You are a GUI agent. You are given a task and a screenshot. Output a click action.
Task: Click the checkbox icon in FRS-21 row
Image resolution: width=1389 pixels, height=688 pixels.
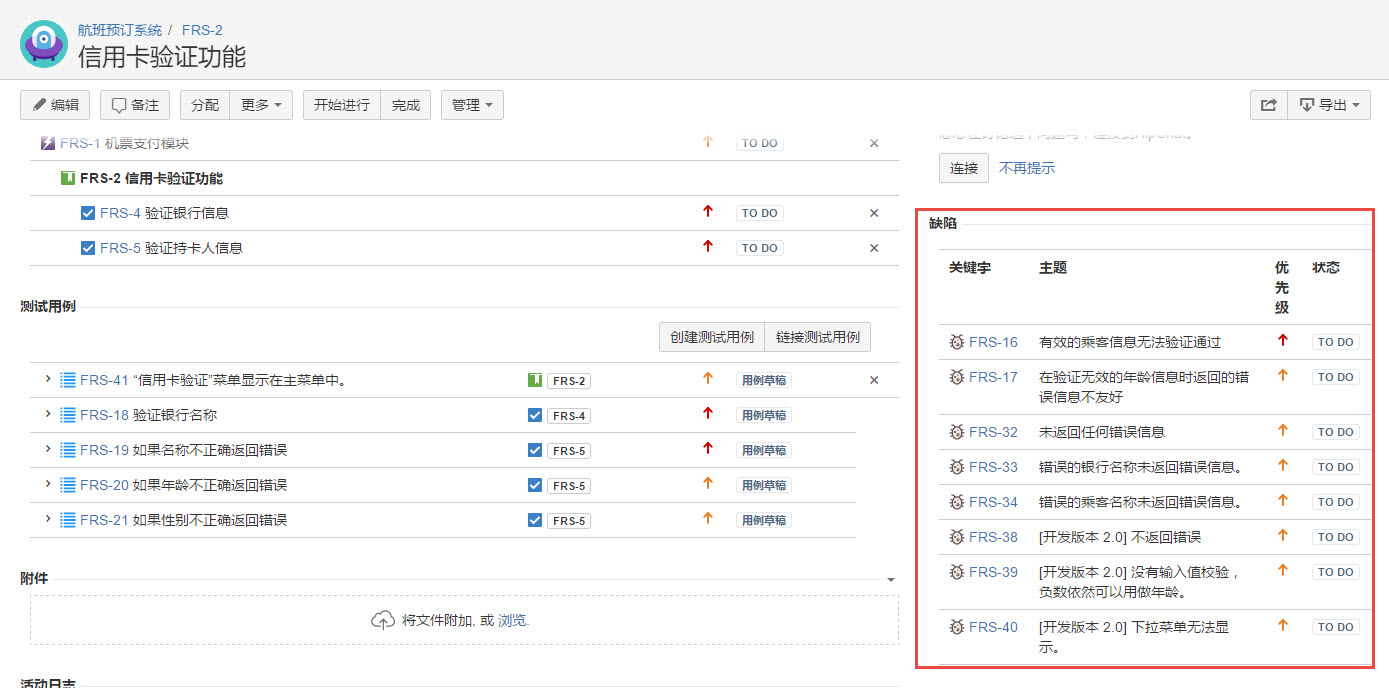[x=535, y=520]
